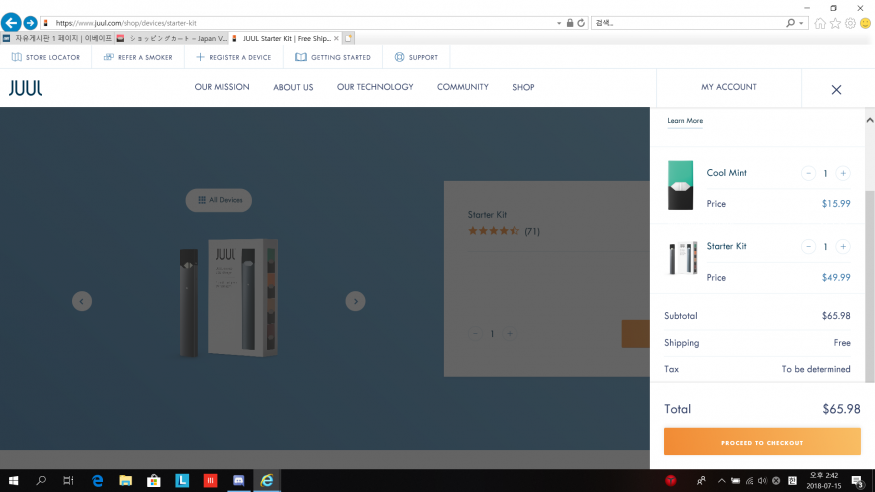
Task: Follow the Learn More link
Action: (x=685, y=121)
